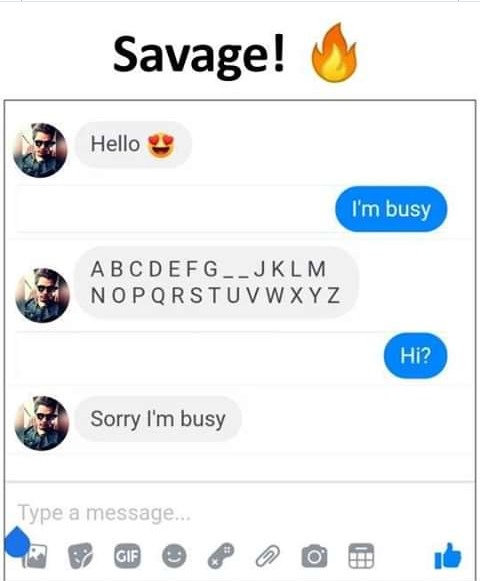Send a thumbs-up like
The image size is (480, 581).
point(448,555)
